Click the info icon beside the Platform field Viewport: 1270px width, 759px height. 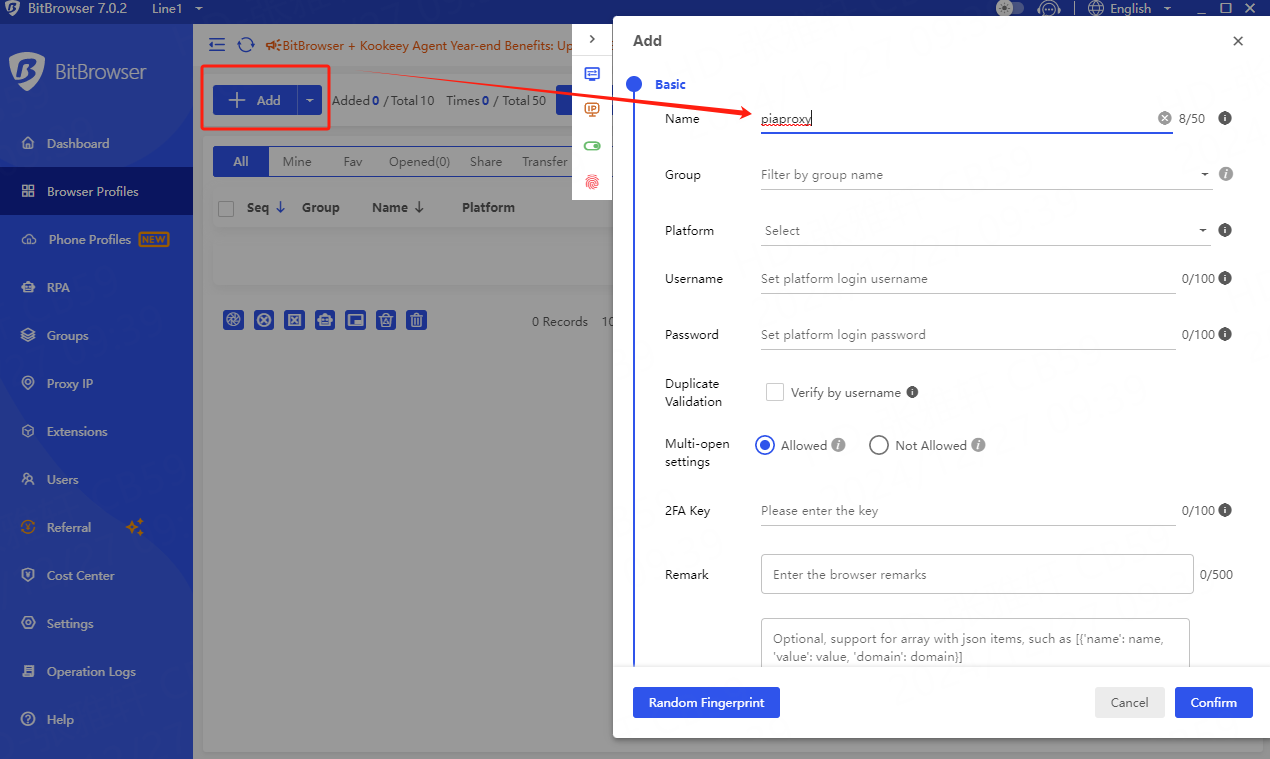coord(1225,230)
